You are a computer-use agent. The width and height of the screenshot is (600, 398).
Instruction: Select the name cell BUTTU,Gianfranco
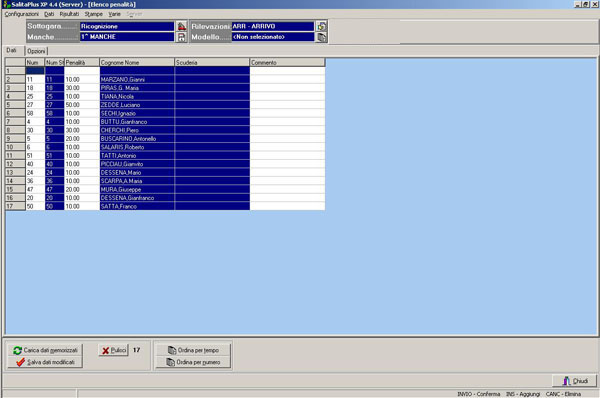point(137,122)
